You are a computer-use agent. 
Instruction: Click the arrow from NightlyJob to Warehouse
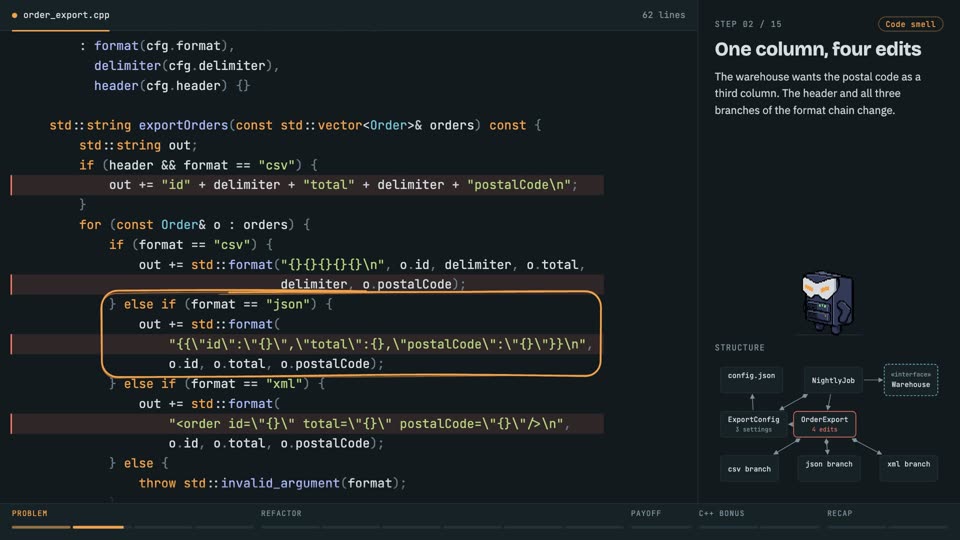(873, 380)
